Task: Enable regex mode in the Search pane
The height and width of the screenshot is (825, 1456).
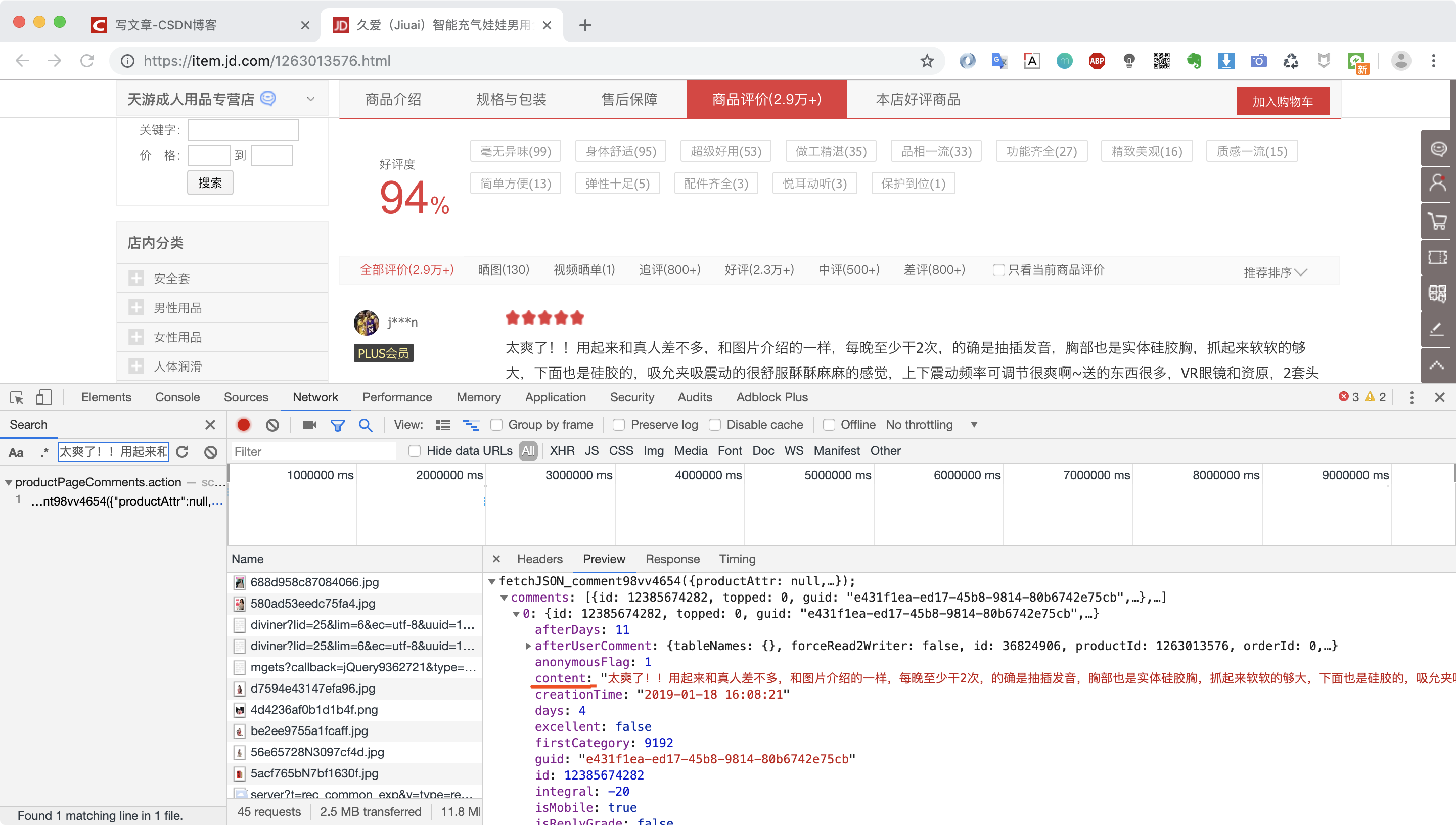Action: click(x=44, y=452)
